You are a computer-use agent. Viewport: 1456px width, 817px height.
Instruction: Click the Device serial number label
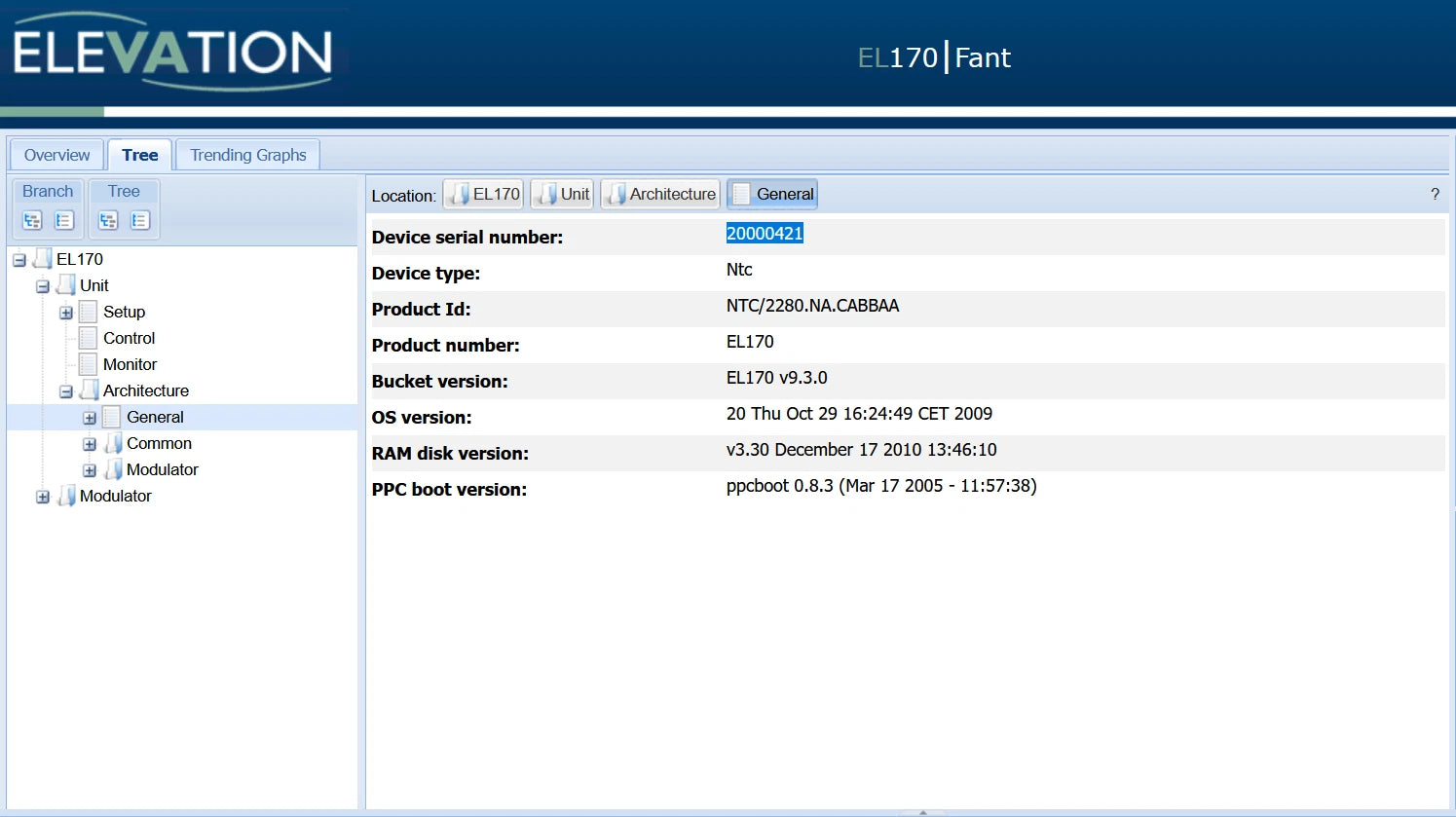point(467,238)
